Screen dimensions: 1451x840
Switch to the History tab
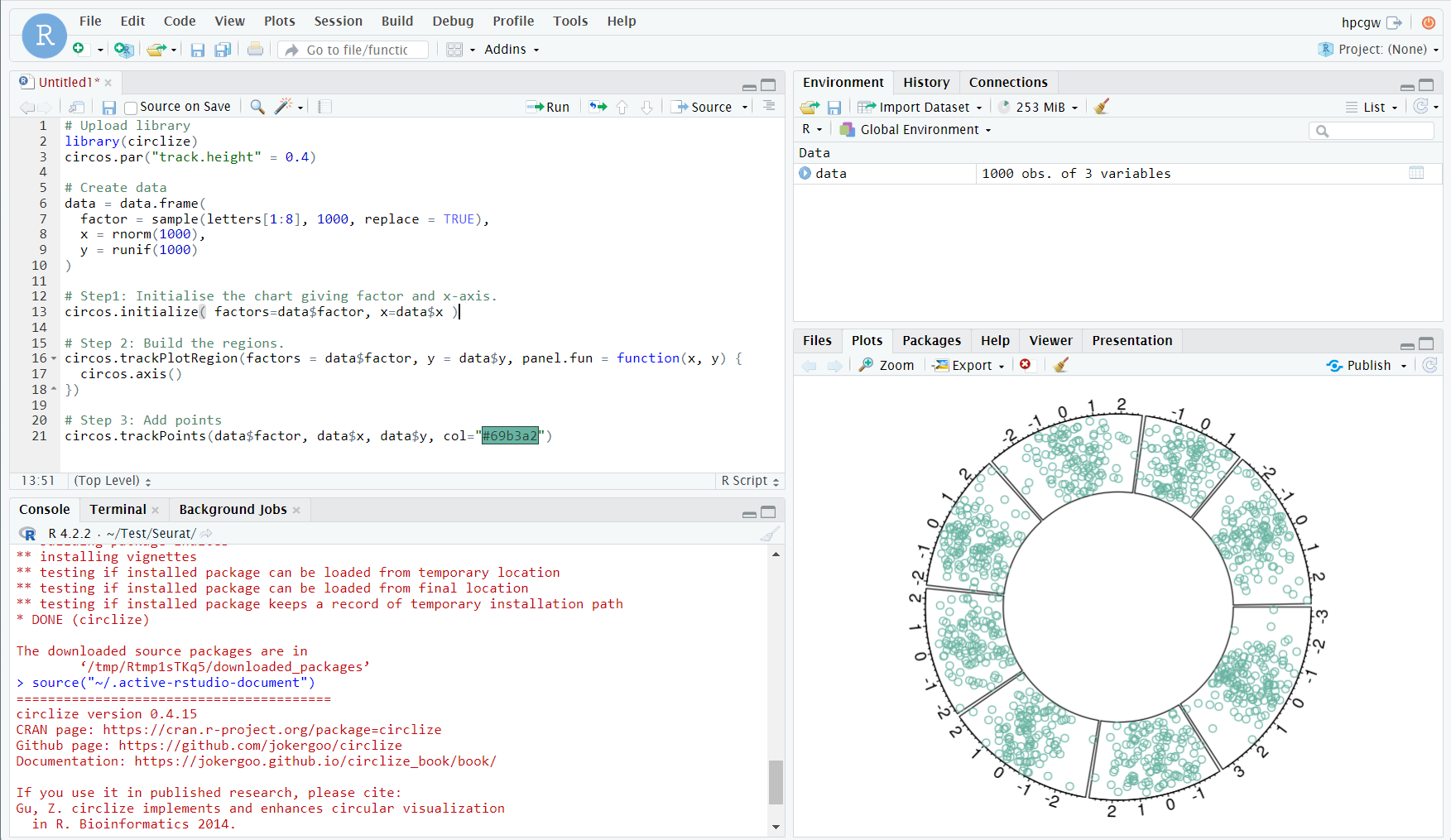tap(926, 82)
